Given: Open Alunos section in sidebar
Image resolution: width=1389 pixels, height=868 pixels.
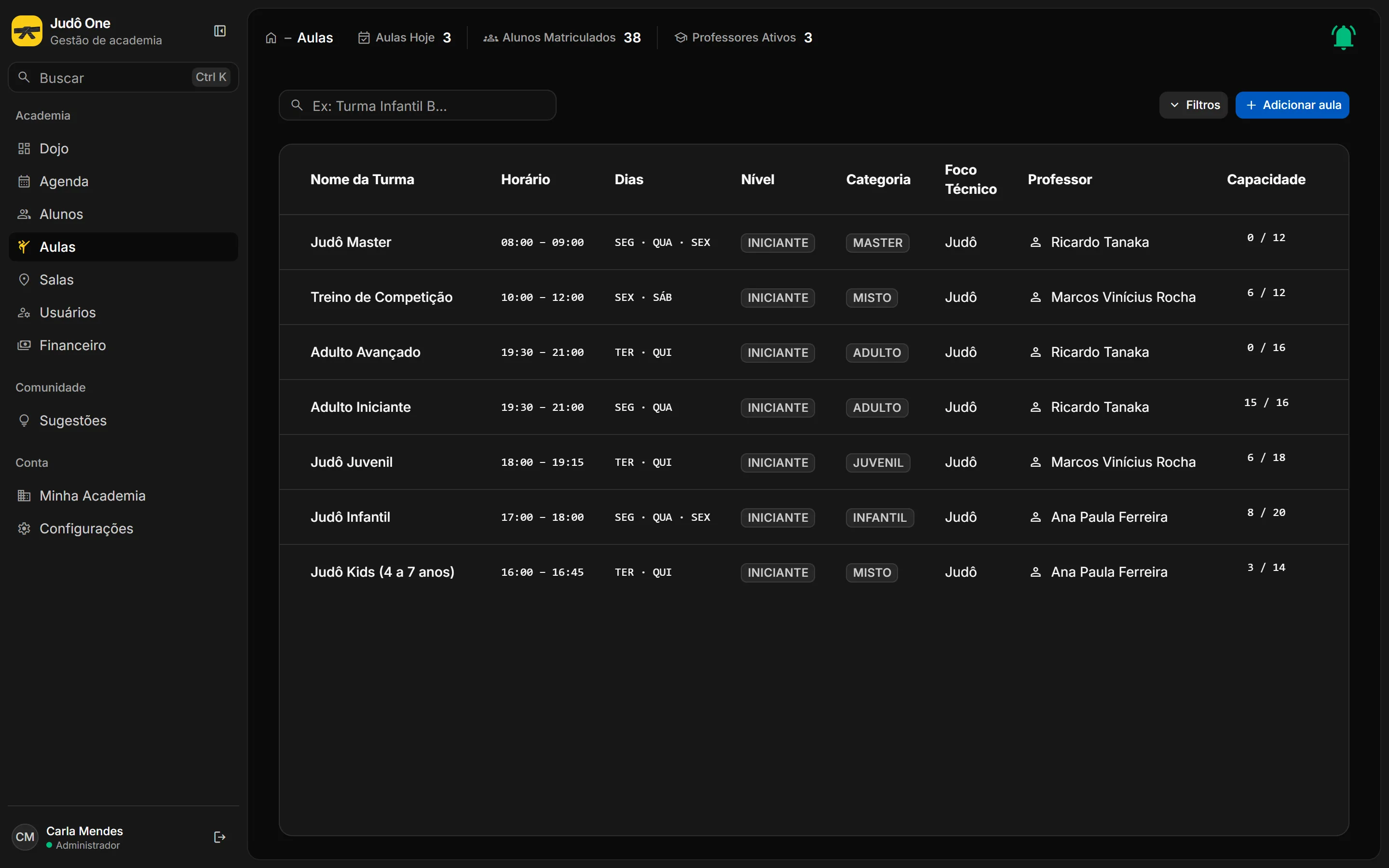Looking at the screenshot, I should tap(123, 214).
